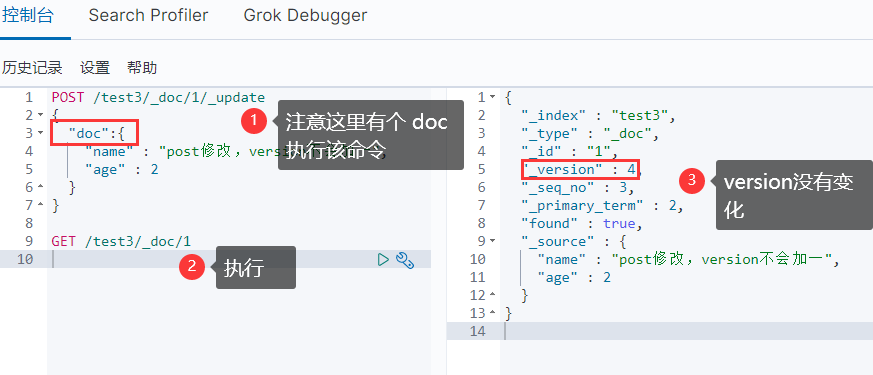Click the POST /test3/_doc/1/_update line
The height and width of the screenshot is (375, 873).
click(159, 97)
